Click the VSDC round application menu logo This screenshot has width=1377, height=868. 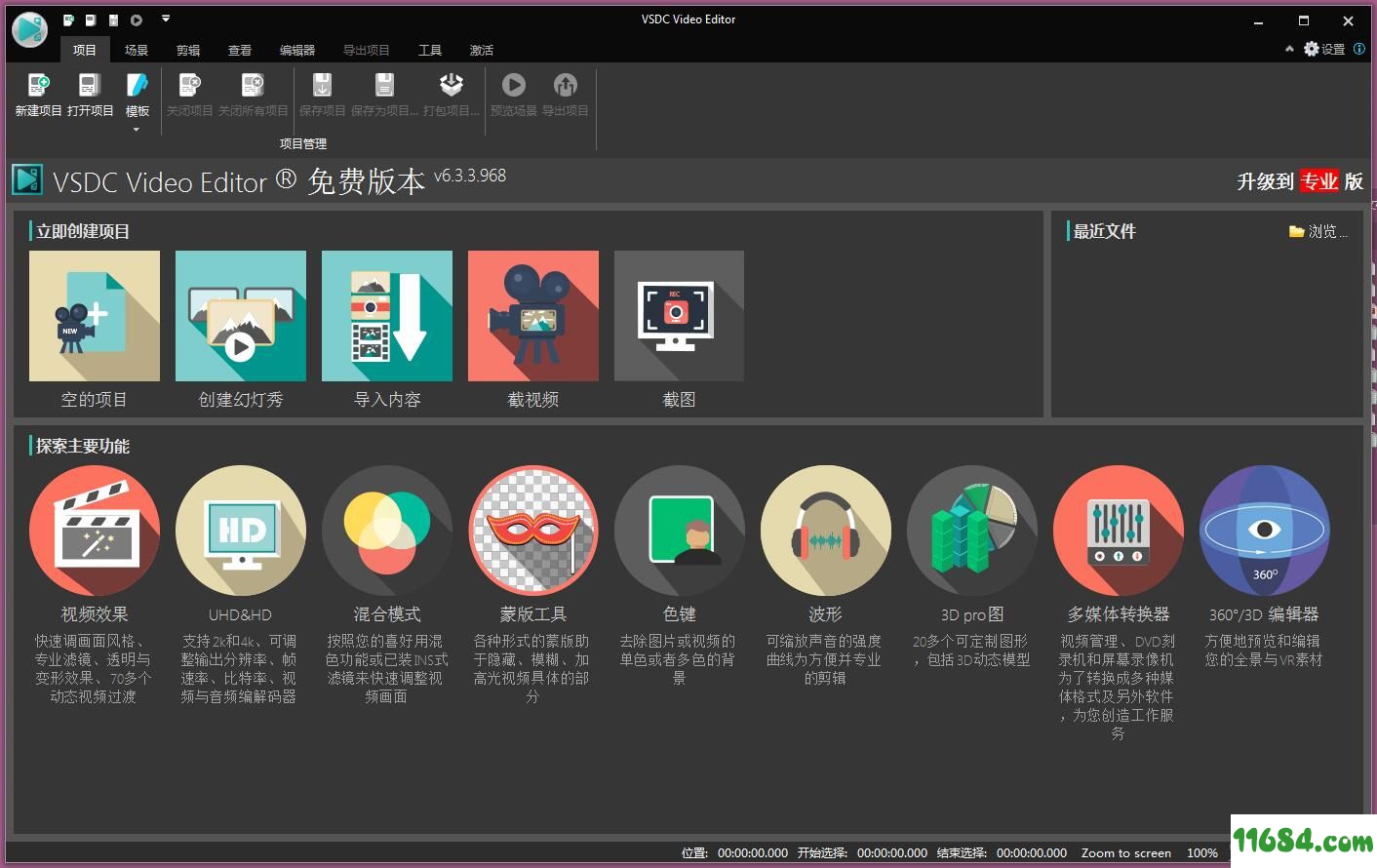coord(29,29)
